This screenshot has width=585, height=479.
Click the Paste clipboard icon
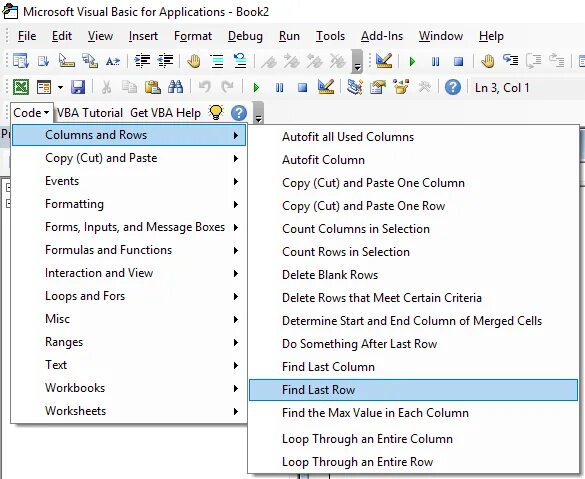click(x=153, y=87)
